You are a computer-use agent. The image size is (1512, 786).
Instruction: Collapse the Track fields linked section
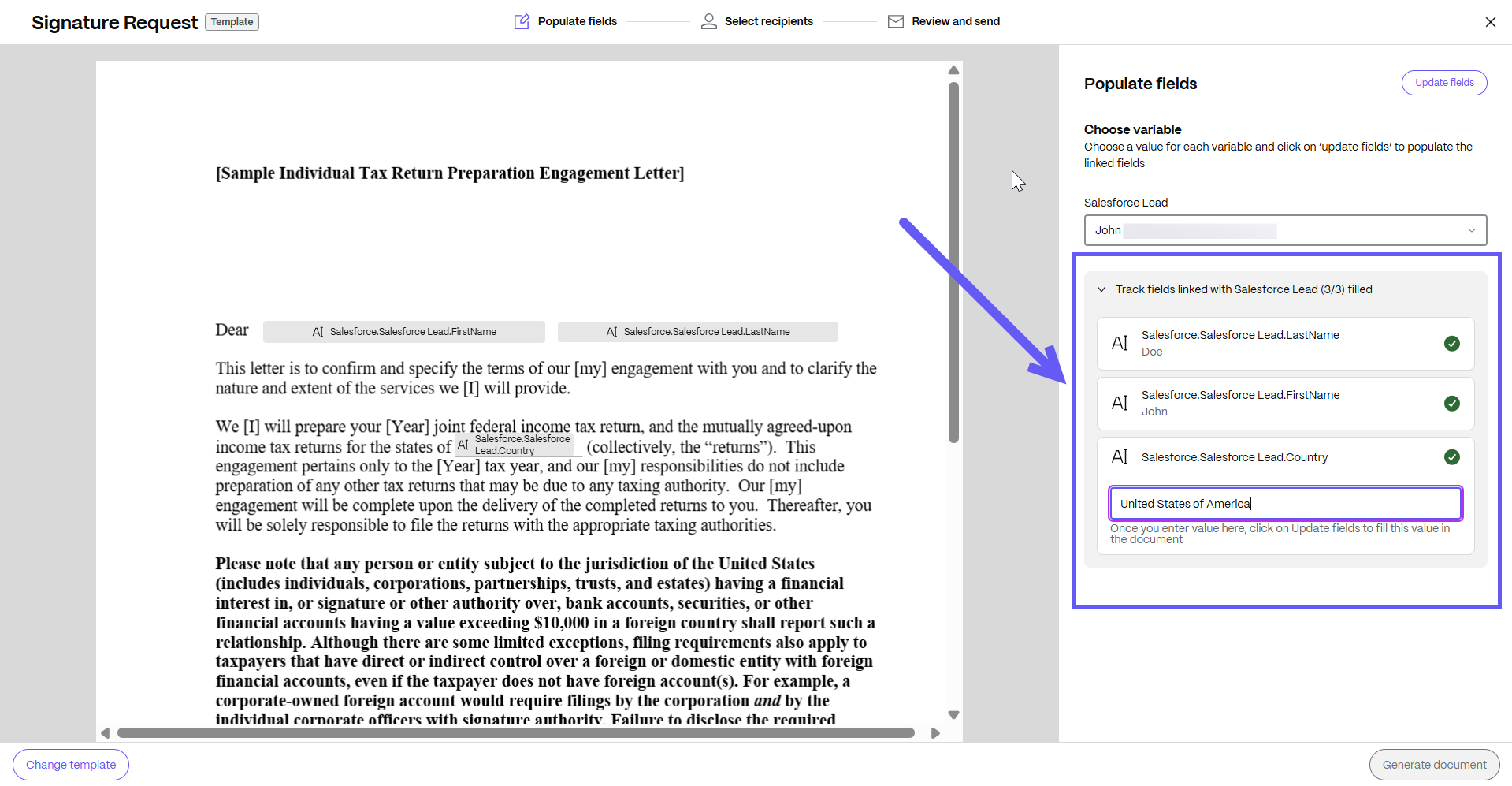1101,289
